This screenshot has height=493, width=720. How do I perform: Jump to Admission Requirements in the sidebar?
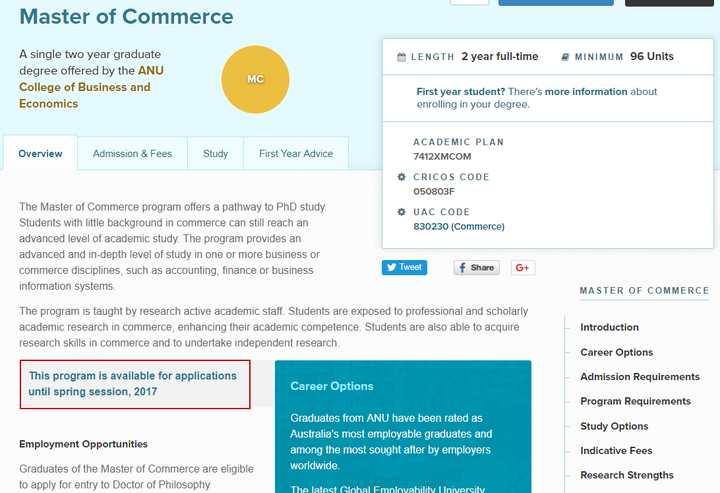pyautogui.click(x=640, y=377)
